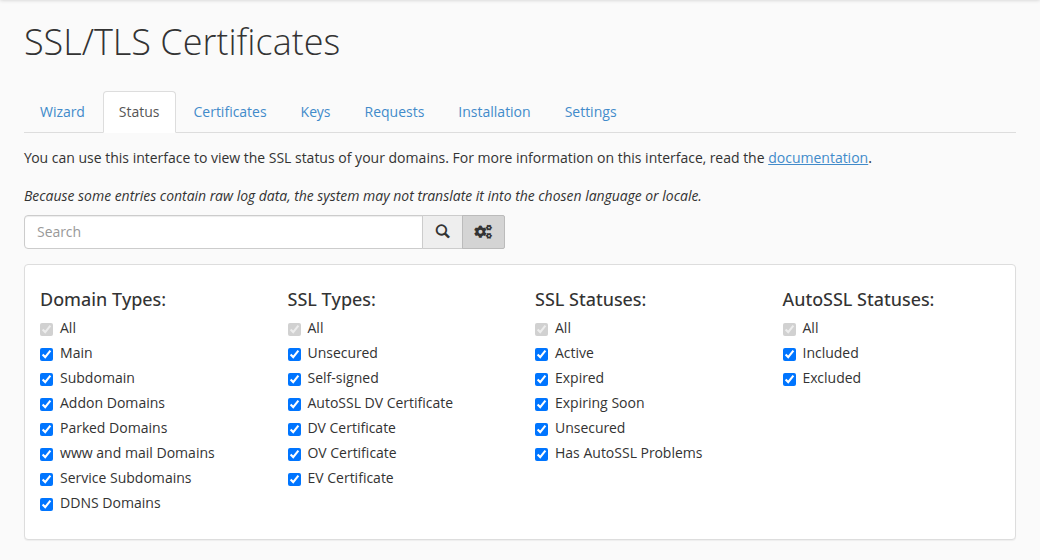
Task: Uncheck the Active SSL status
Action: [x=542, y=354]
